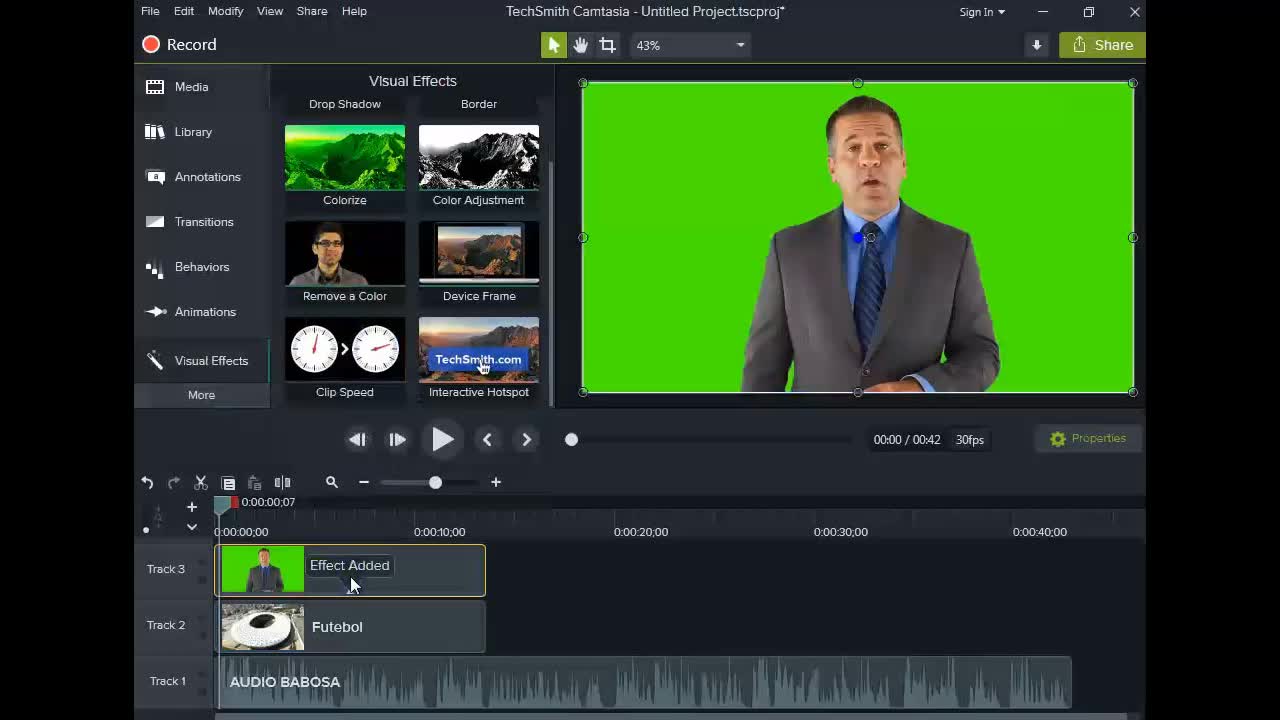This screenshot has height=720, width=1280.
Task: Open the Transitions panel
Action: point(202,222)
